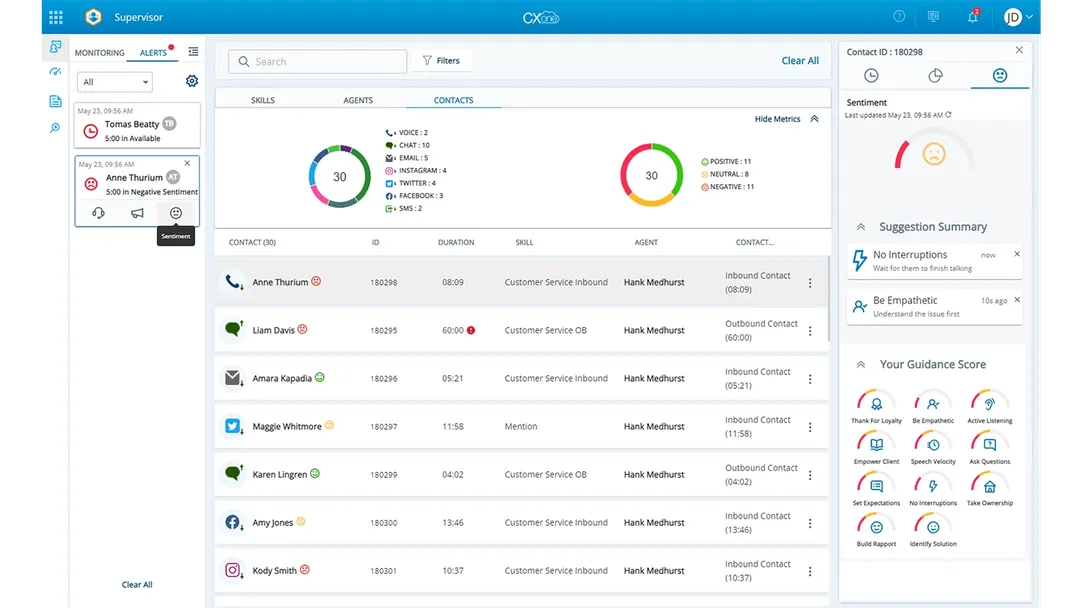This screenshot has width=1080, height=608.
Task: Select the agent monitoring sidebar icon
Action: (55, 47)
